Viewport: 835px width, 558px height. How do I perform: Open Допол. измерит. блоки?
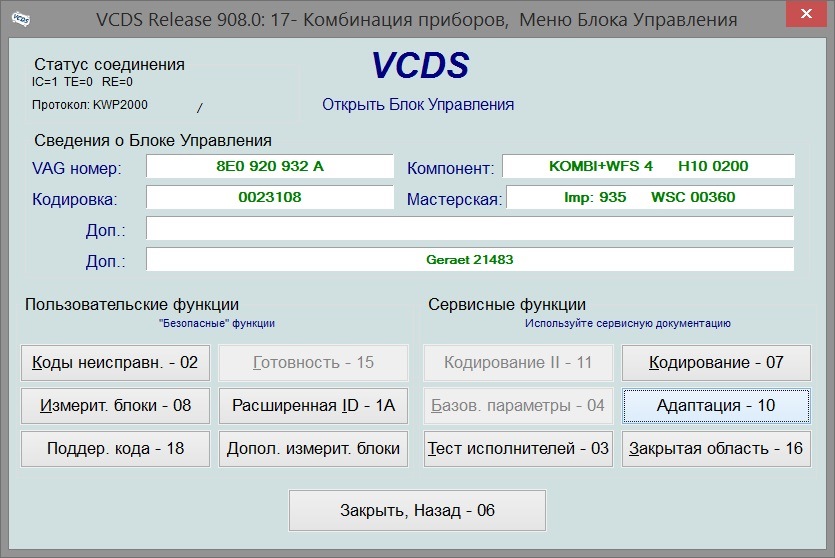point(313,449)
